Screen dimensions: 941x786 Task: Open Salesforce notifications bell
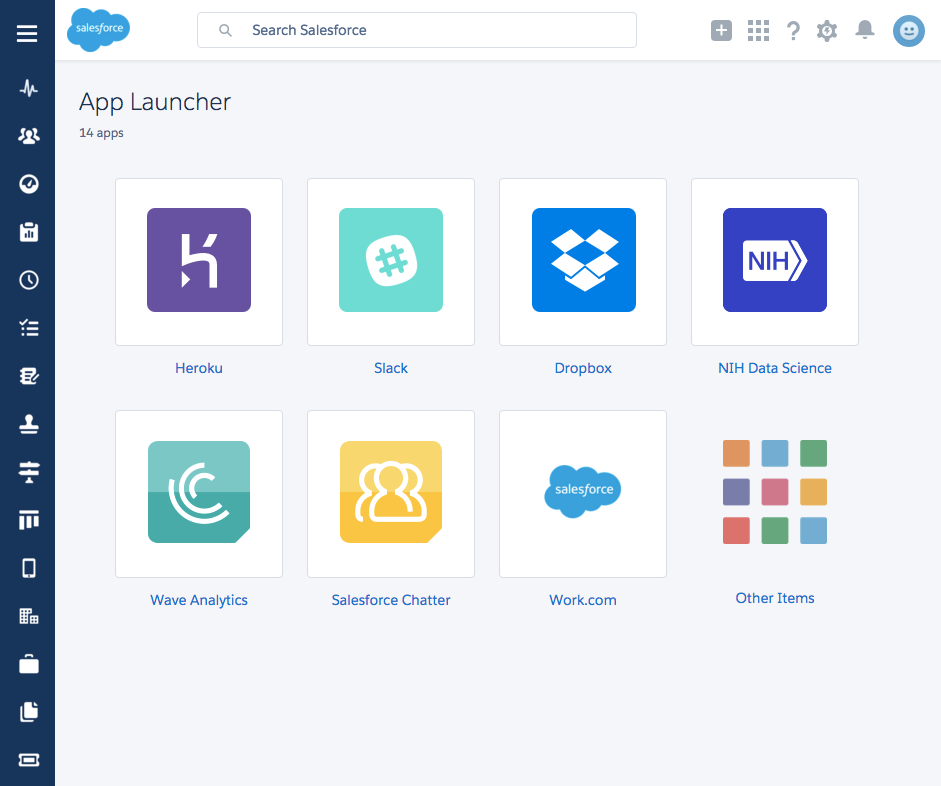click(865, 30)
